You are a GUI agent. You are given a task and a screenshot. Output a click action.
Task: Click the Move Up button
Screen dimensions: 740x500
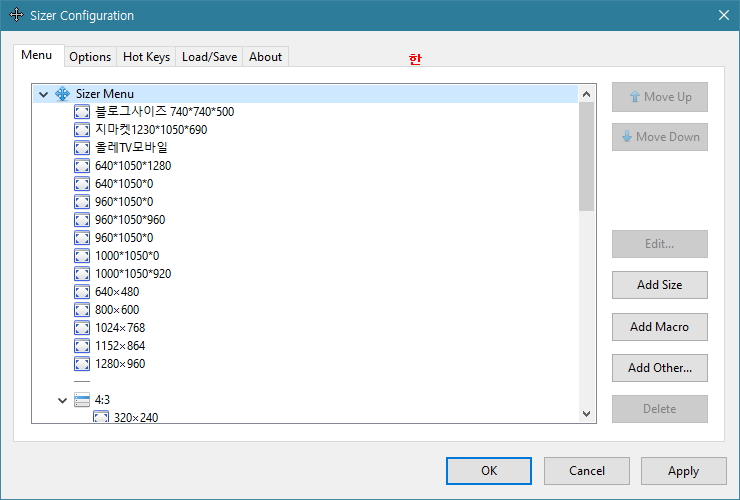click(x=660, y=97)
